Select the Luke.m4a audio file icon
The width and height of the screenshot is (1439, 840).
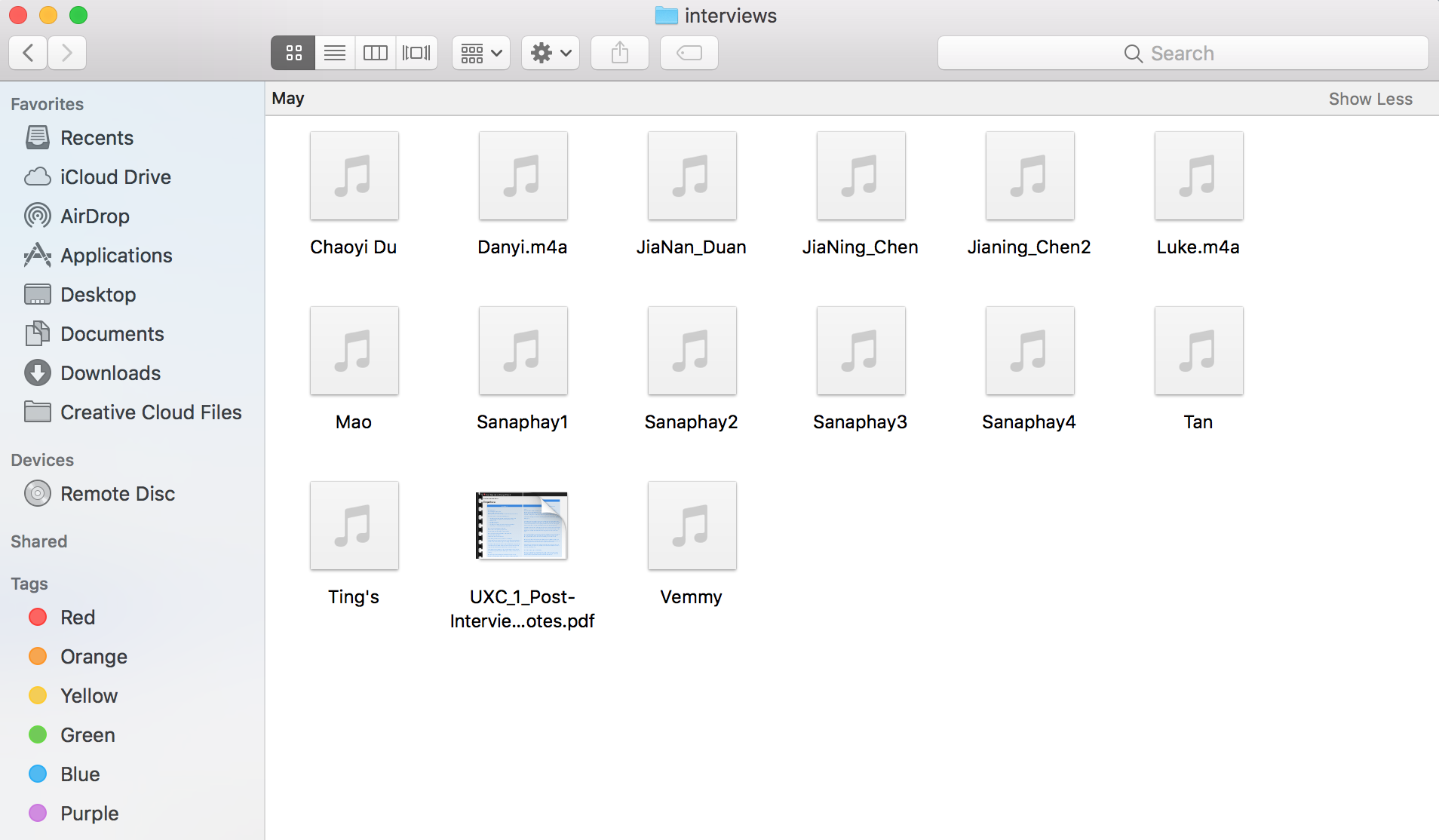coord(1198,176)
